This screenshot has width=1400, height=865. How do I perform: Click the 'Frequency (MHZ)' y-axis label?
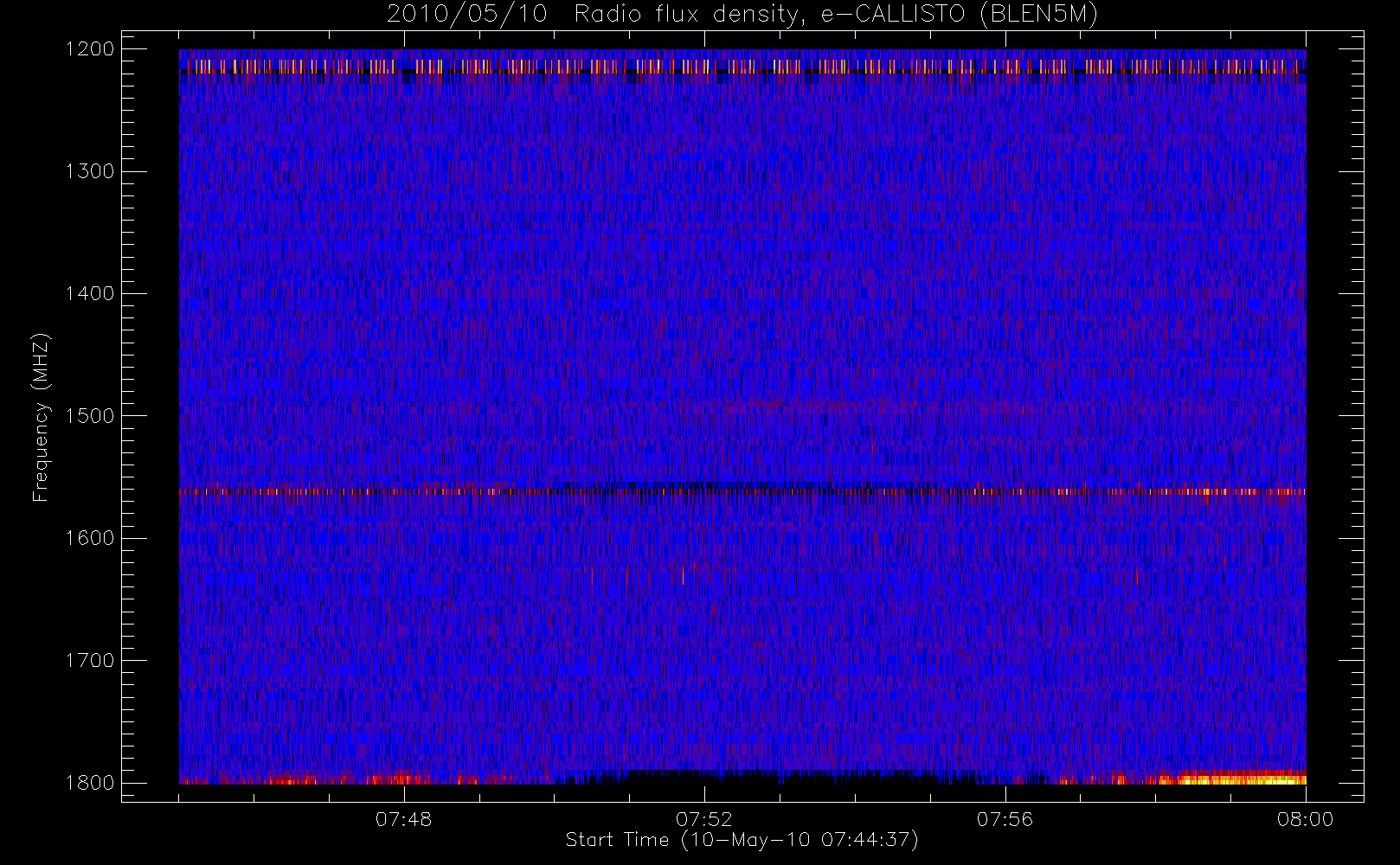click(x=41, y=417)
